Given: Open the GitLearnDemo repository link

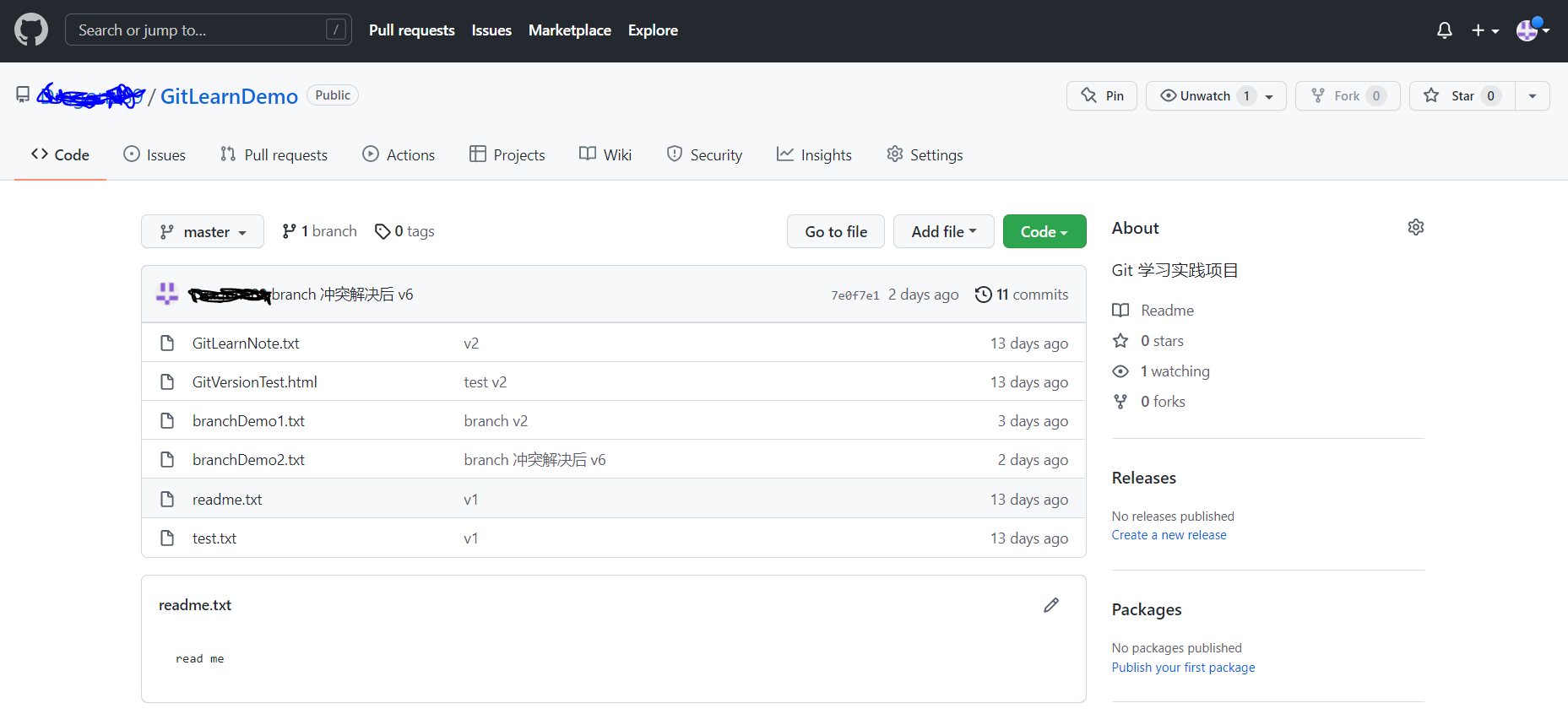Looking at the screenshot, I should 229,96.
